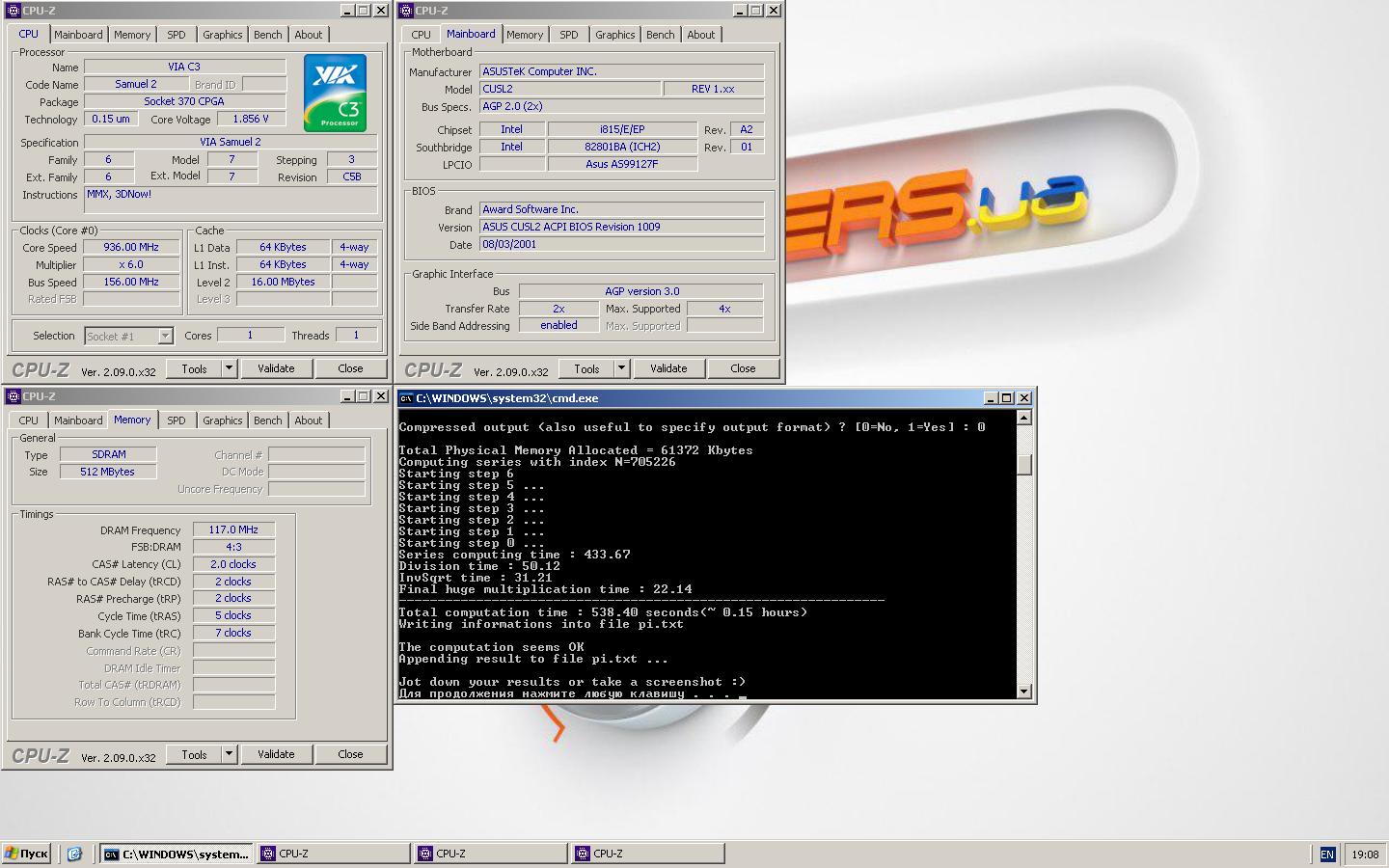This screenshot has width=1389, height=868.
Task: Open the Internet Explorer quick launch icon
Action: coord(74,854)
